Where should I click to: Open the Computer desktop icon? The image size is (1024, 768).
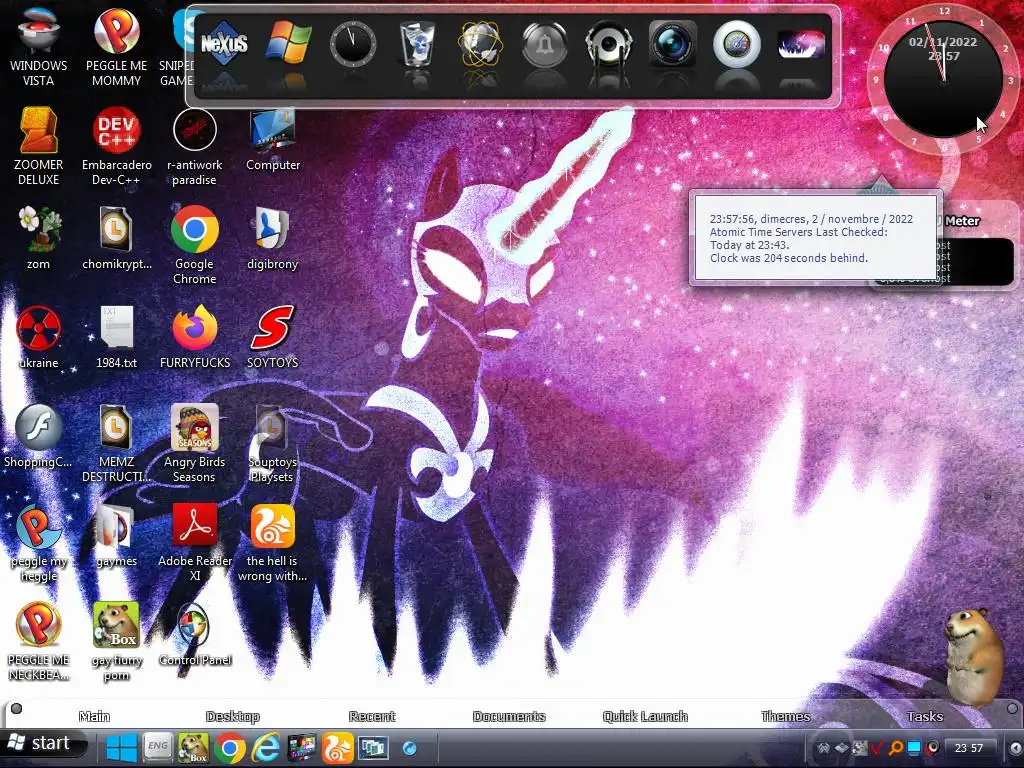pos(272,140)
